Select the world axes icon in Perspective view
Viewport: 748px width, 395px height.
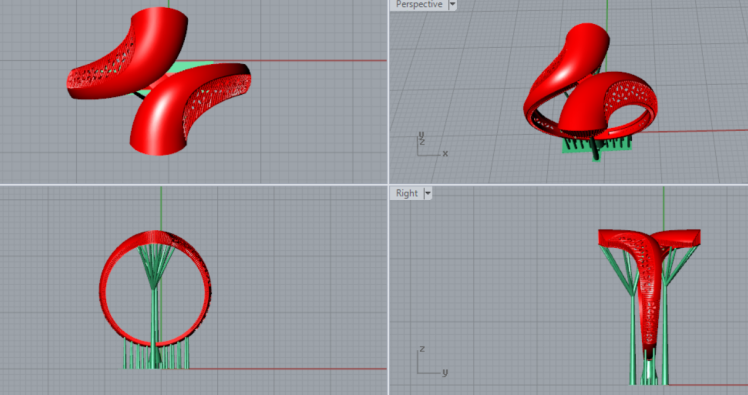pyautogui.click(x=432, y=145)
